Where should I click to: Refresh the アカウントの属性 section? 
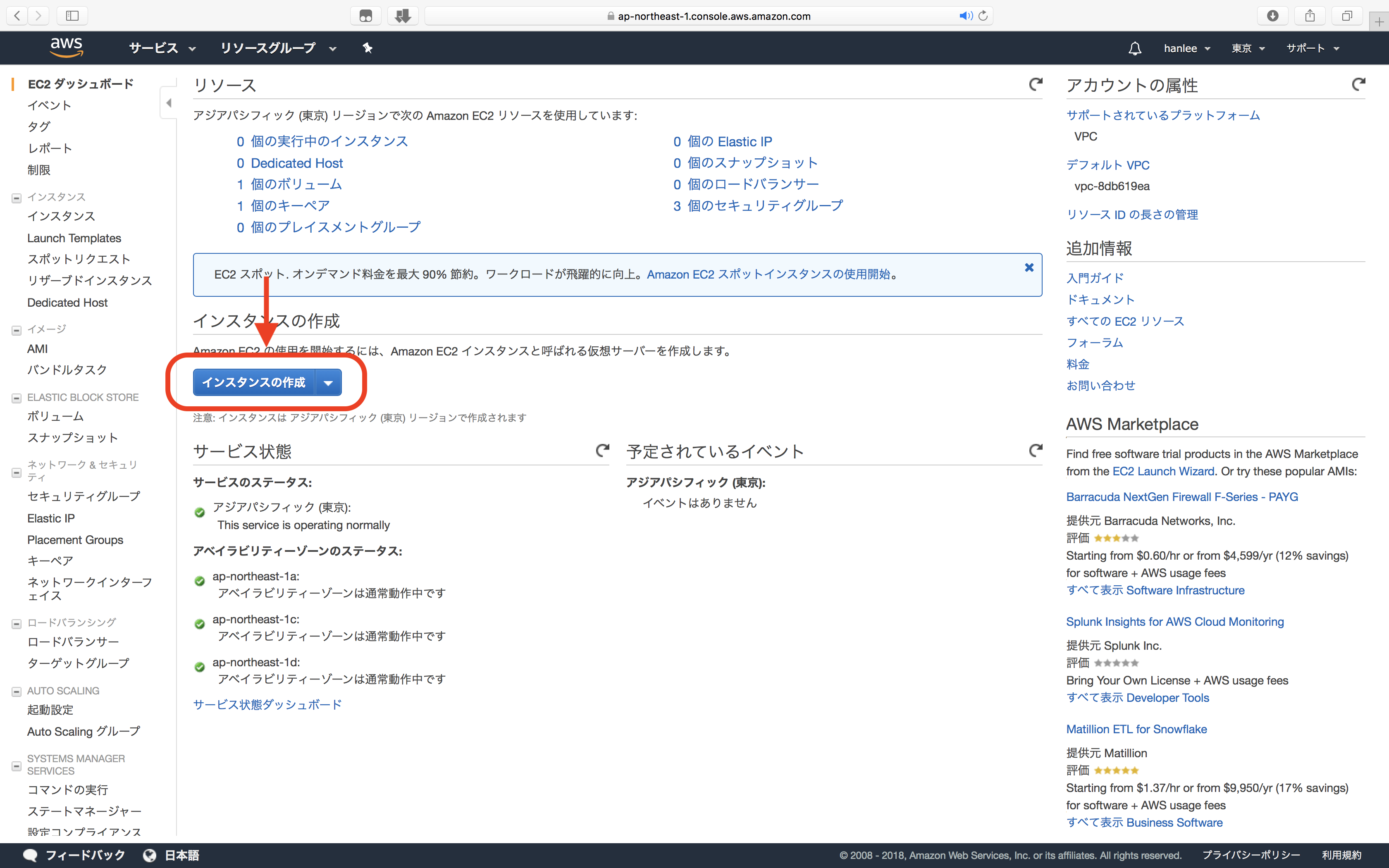click(1358, 85)
